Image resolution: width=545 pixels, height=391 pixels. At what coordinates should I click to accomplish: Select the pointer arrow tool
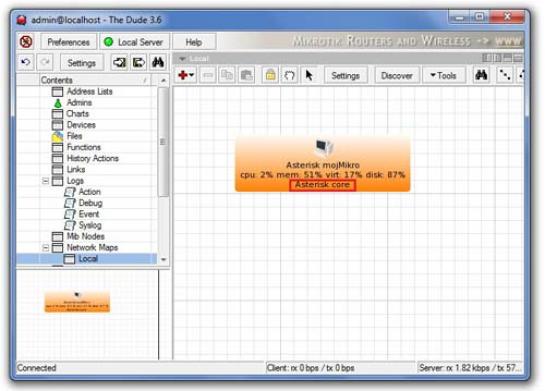(x=308, y=75)
